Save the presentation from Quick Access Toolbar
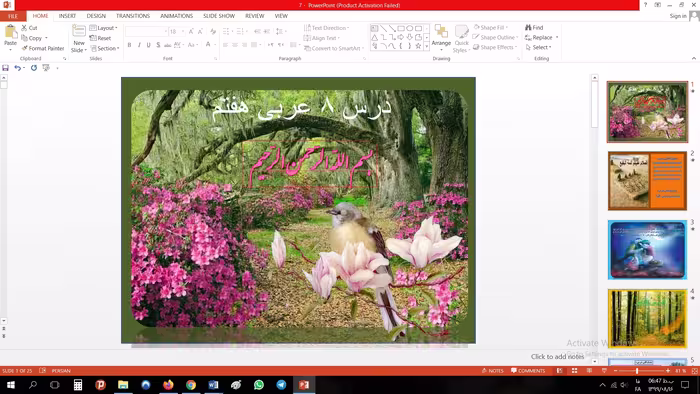The image size is (700, 394). point(5,68)
